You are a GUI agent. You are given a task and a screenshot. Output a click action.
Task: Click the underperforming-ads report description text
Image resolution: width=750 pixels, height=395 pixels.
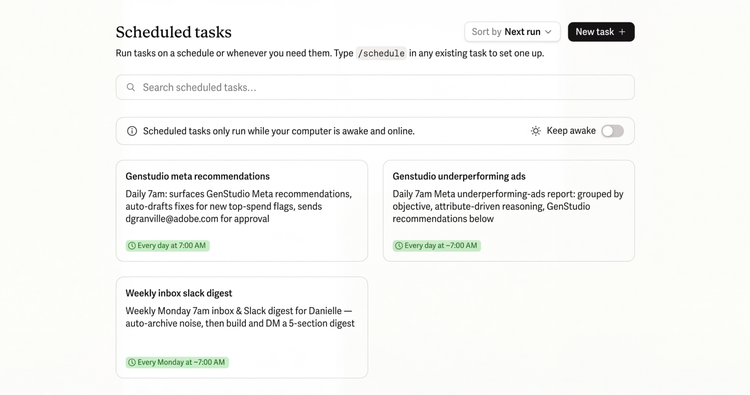click(508, 206)
